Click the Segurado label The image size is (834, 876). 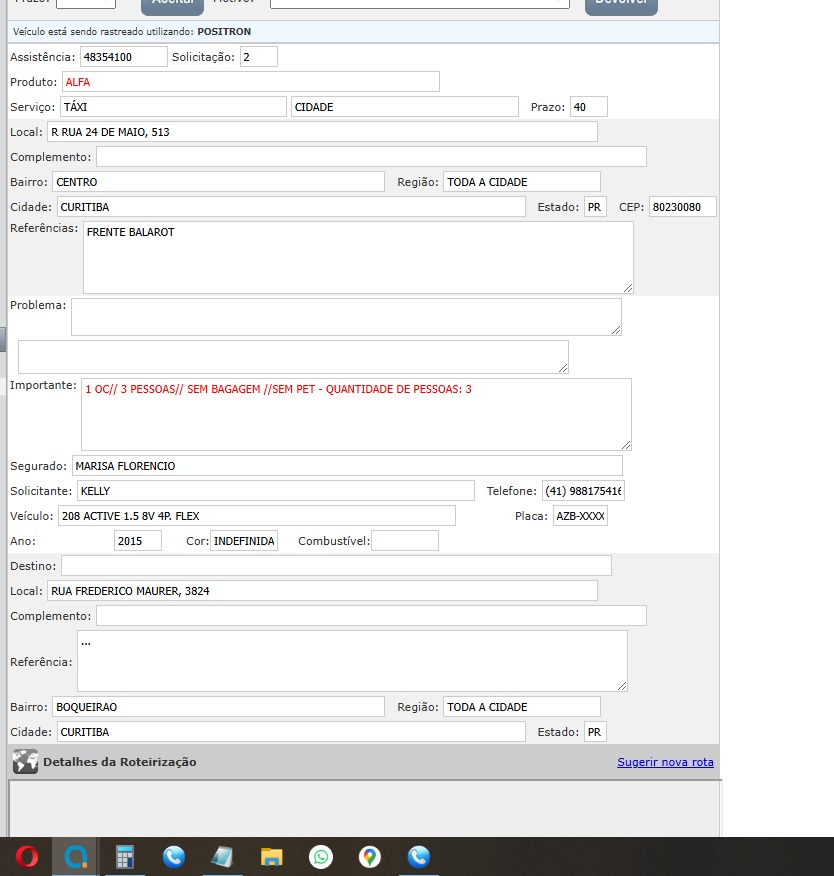click(x=38, y=466)
